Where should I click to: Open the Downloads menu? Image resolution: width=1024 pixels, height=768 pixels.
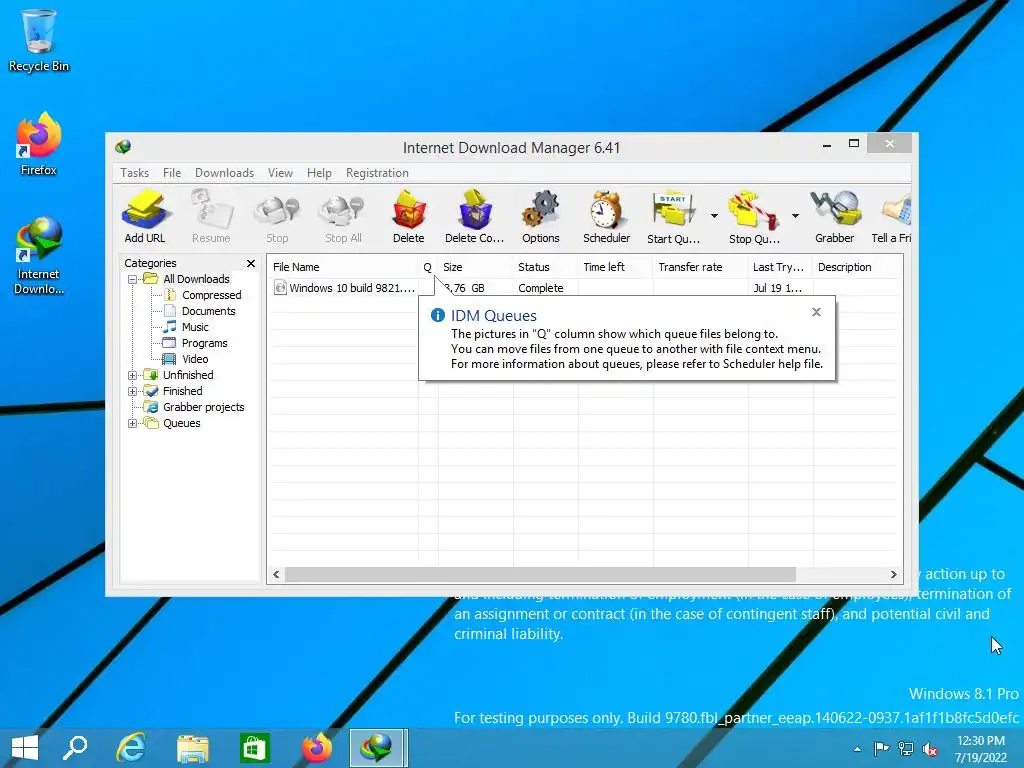point(224,173)
